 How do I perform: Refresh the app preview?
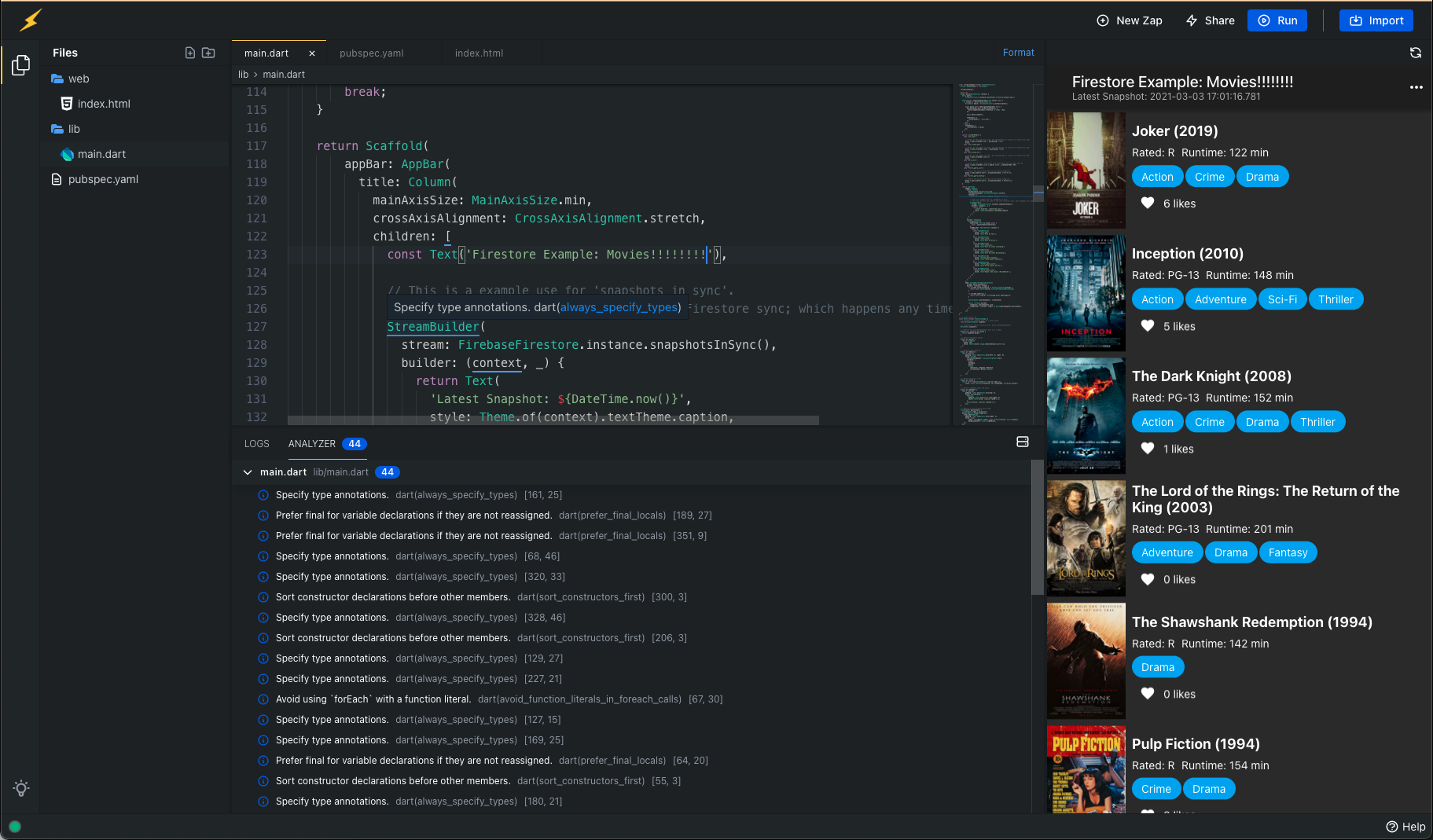[1415, 53]
